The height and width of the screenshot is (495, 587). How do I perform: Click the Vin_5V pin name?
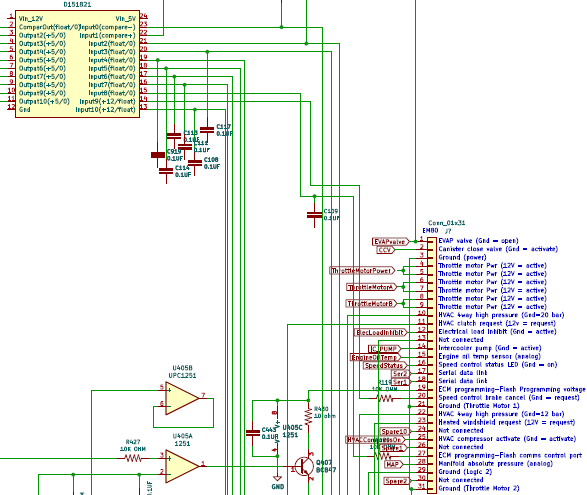(x=126, y=19)
